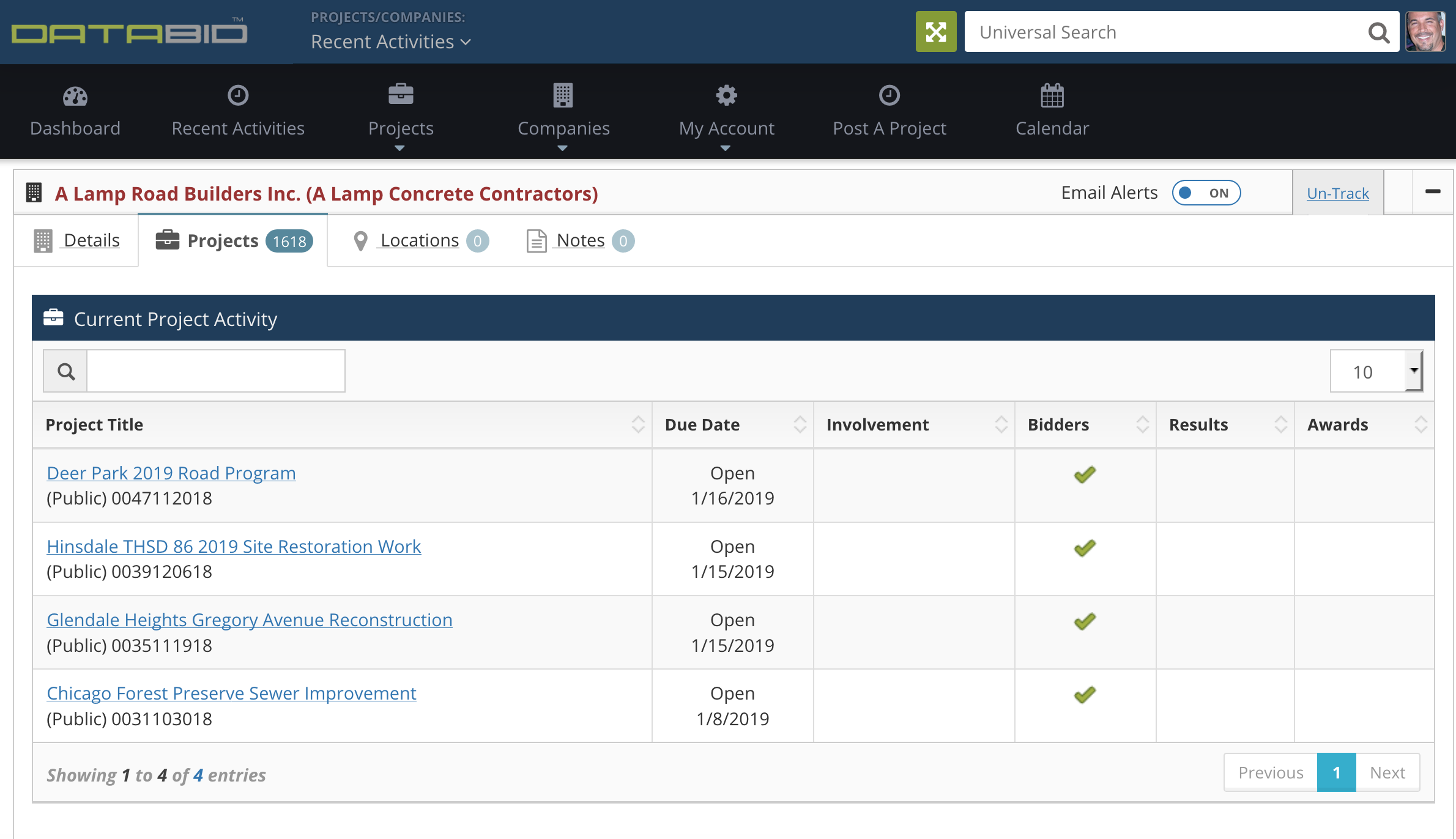Open Deer Park 2019 Road Program
1456x839 pixels.
point(171,473)
